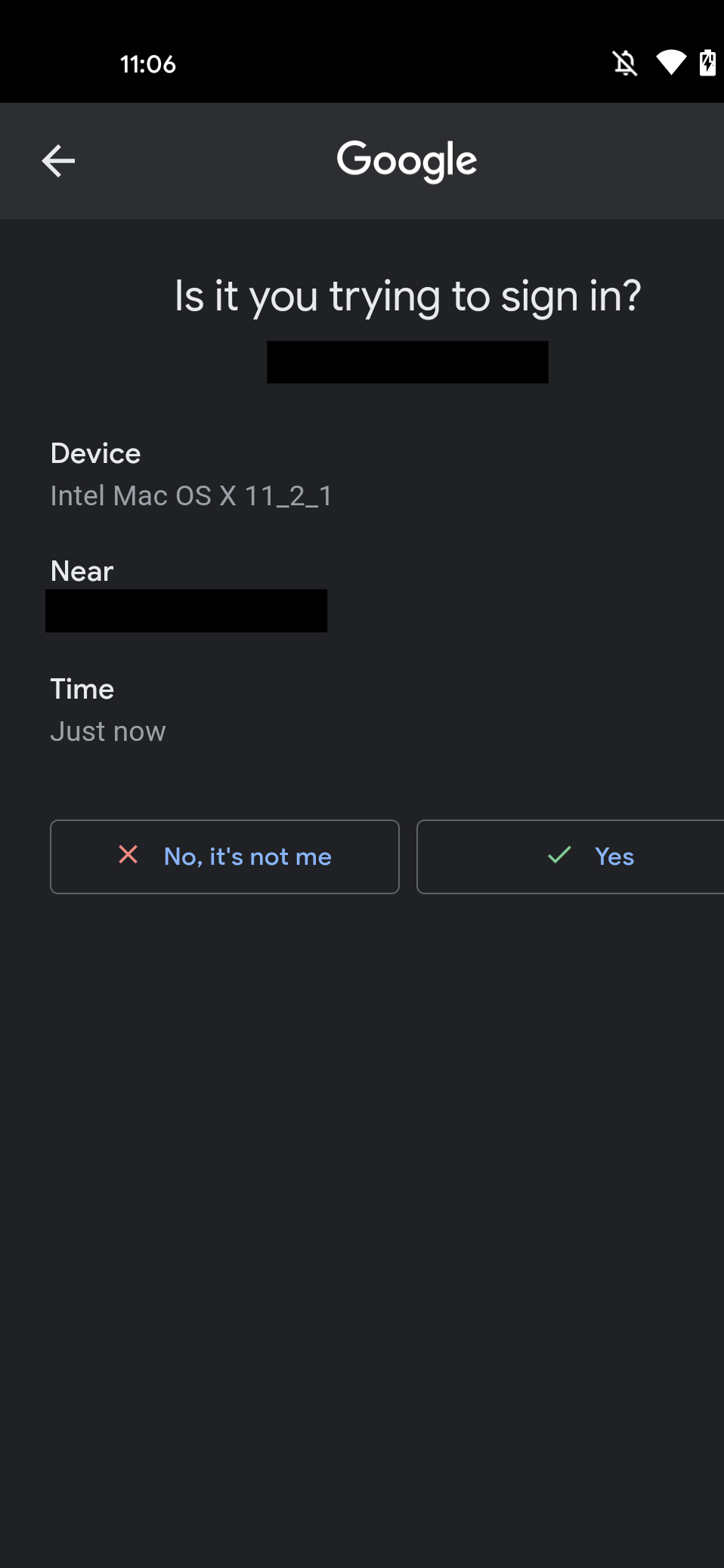Tap the Google logo in header

pyautogui.click(x=407, y=161)
